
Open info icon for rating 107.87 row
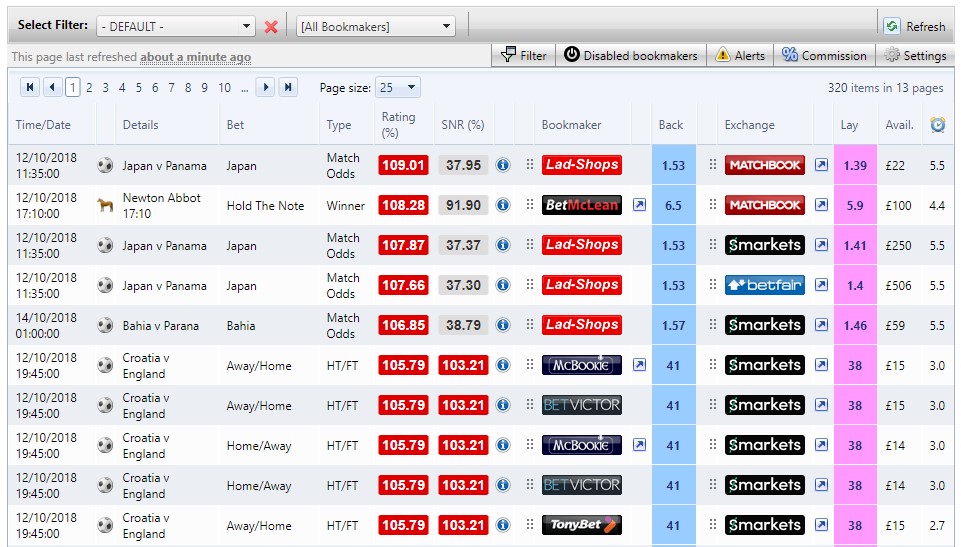tap(503, 245)
